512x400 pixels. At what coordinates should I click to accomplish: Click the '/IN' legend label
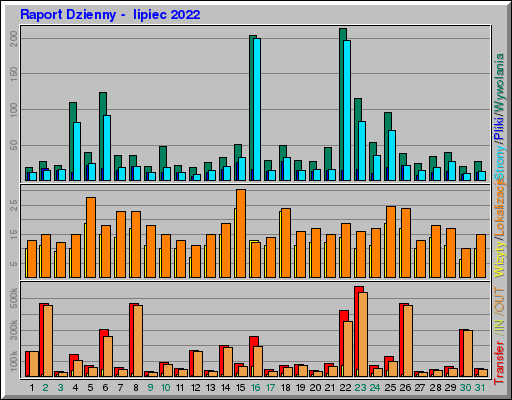499,327
